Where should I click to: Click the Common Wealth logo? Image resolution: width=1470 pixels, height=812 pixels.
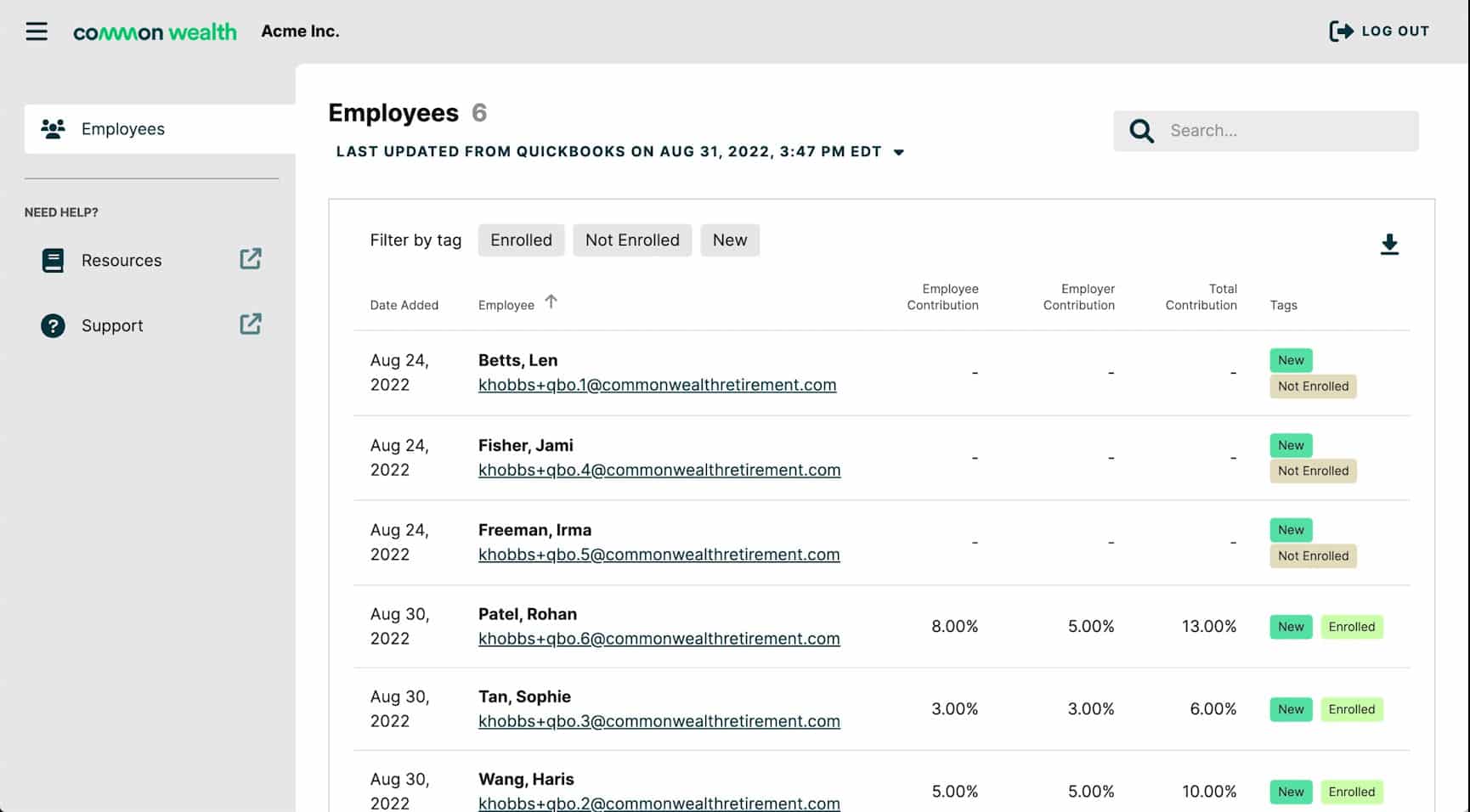(155, 32)
